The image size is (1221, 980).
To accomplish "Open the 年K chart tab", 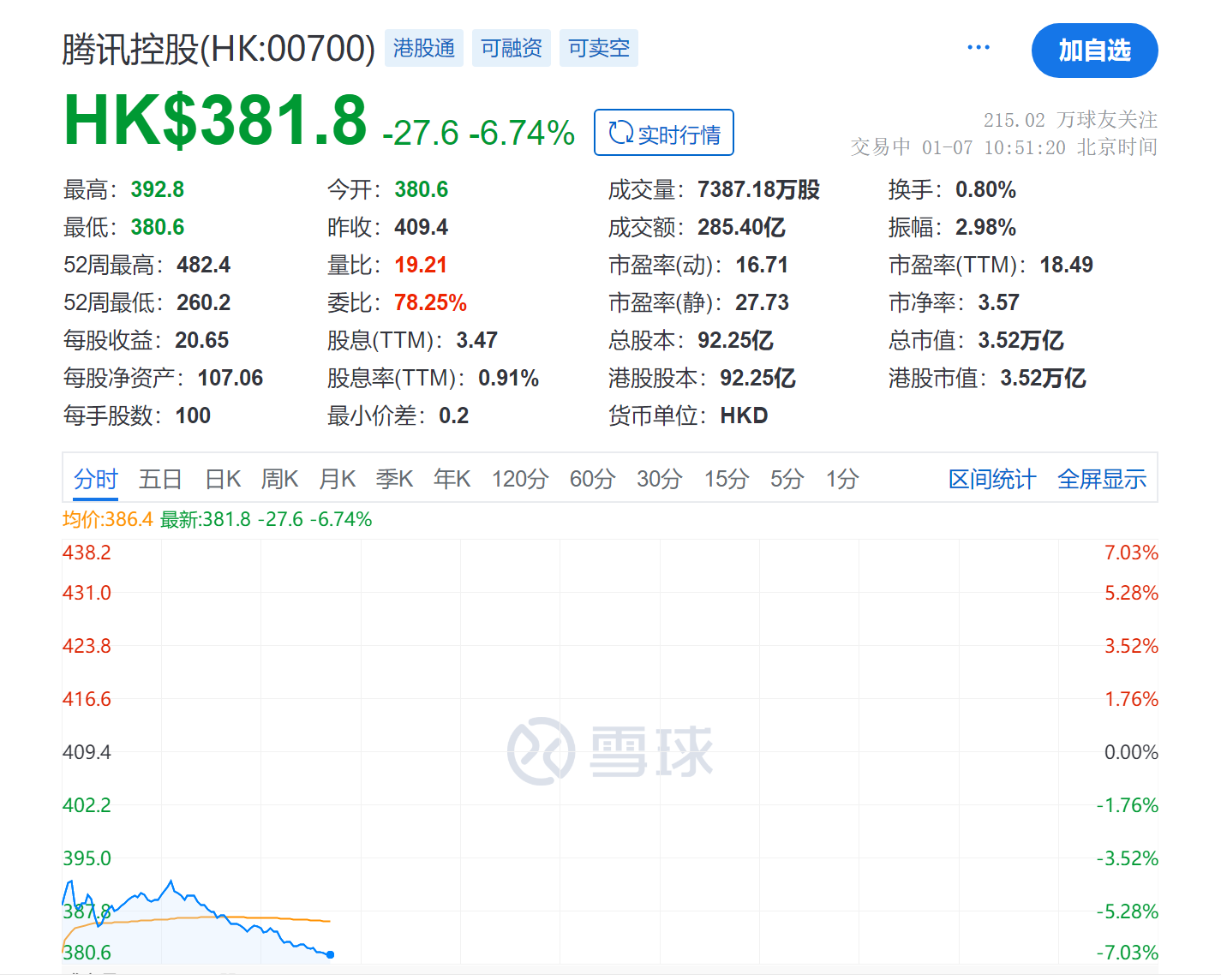I will click(452, 479).
